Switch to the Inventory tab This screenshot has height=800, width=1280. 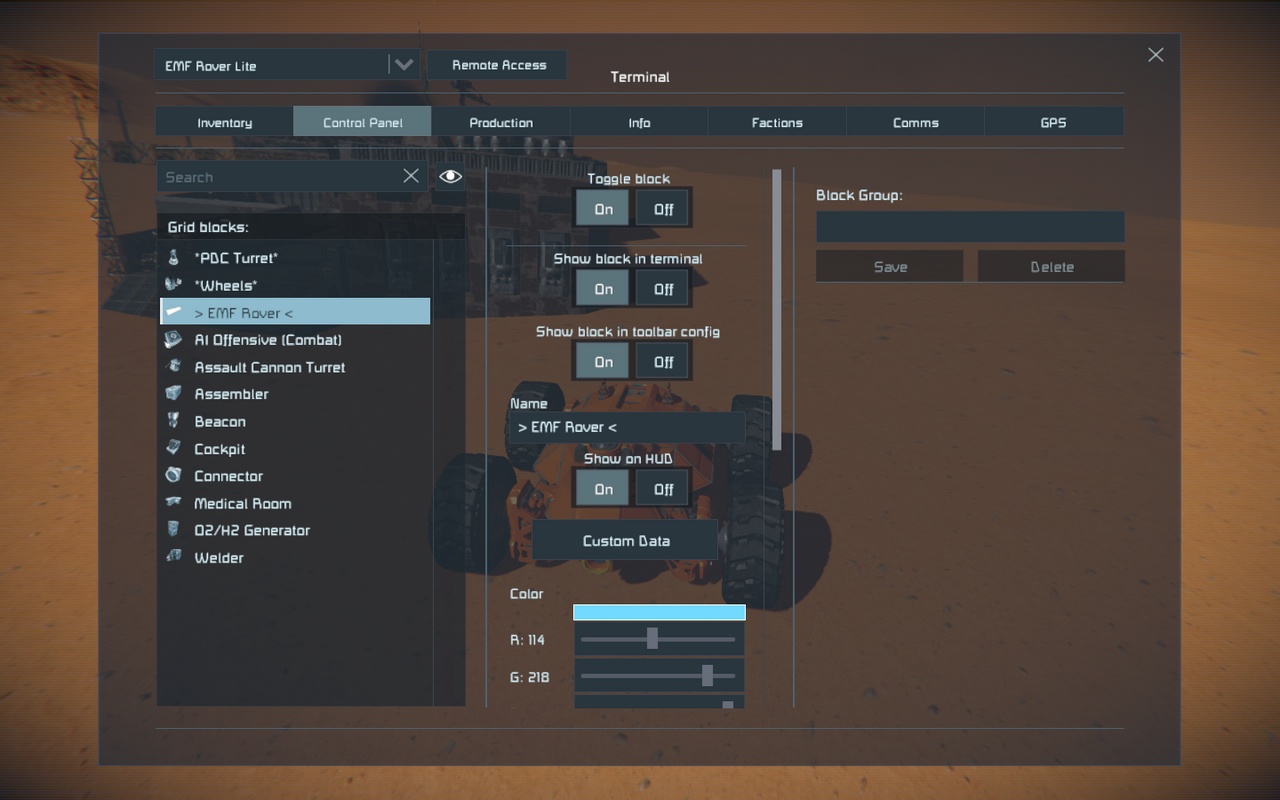click(x=224, y=122)
